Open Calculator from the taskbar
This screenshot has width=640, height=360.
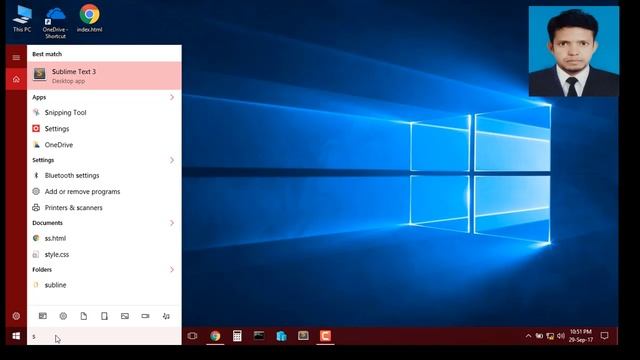pos(237,336)
